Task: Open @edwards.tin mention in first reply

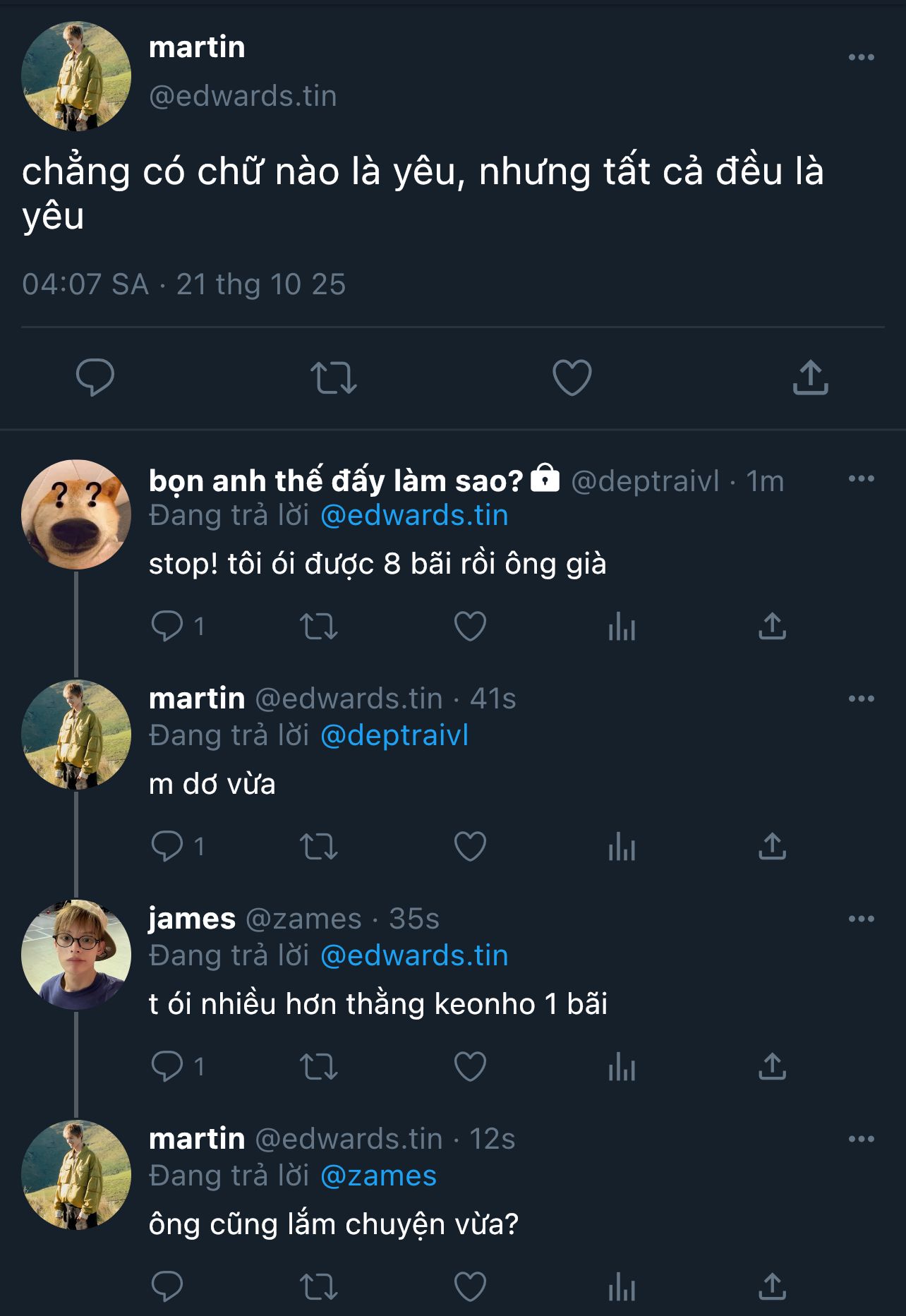Action: [x=414, y=516]
